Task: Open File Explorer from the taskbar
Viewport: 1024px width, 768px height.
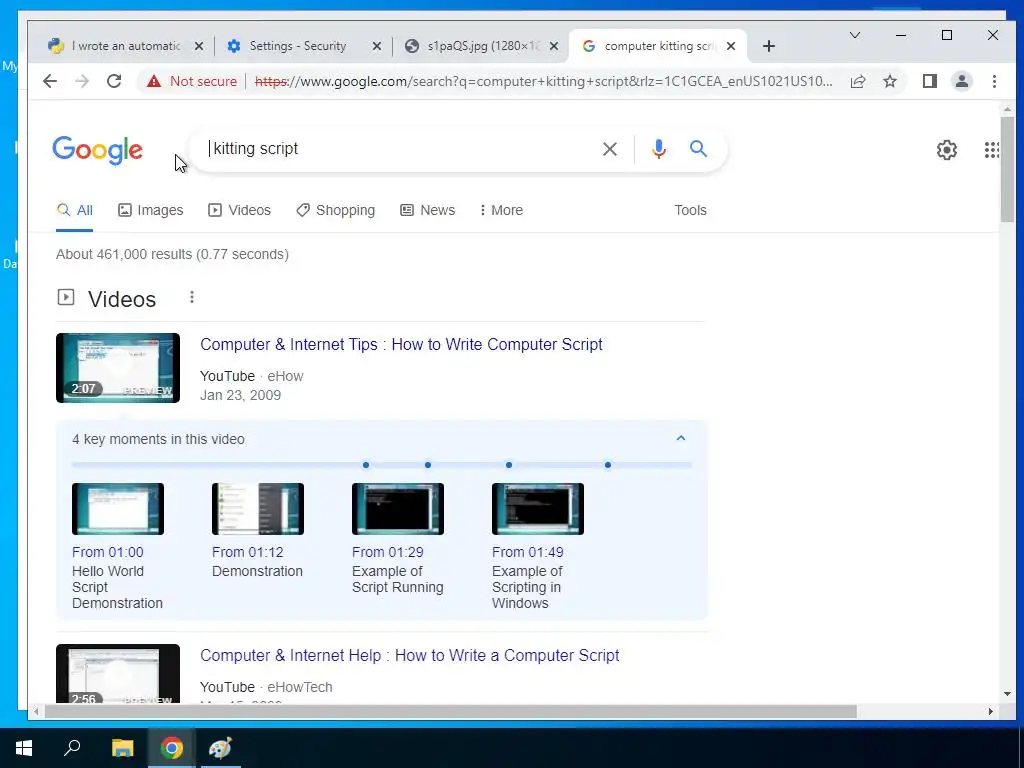Action: [122, 748]
